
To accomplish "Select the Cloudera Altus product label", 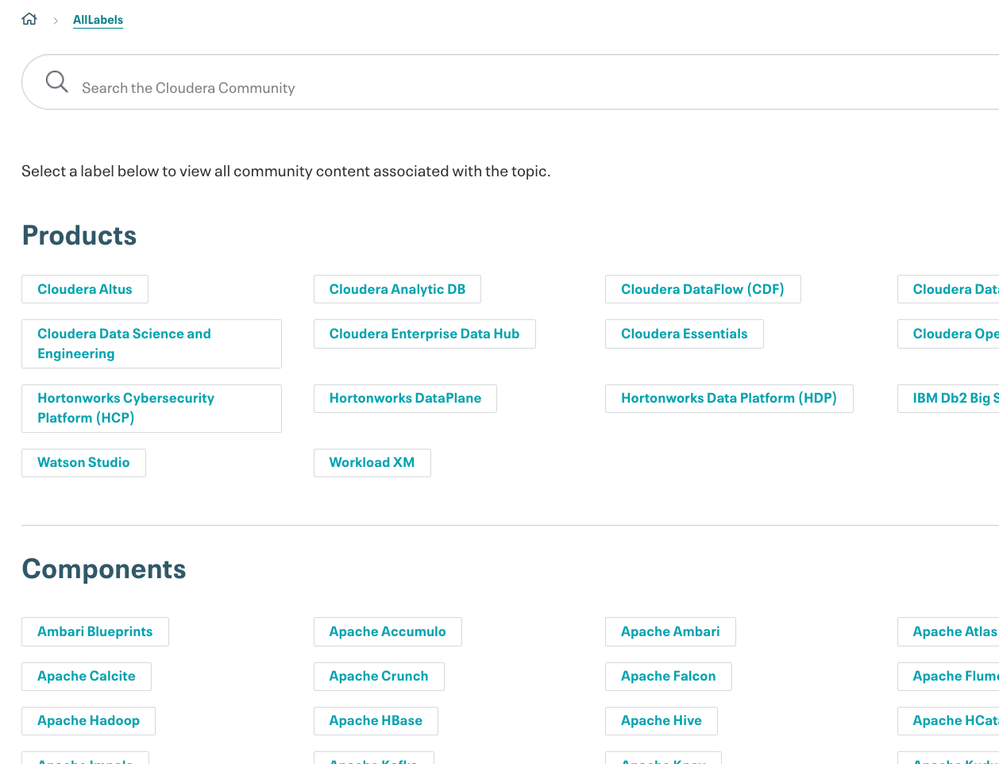I will [x=84, y=289].
